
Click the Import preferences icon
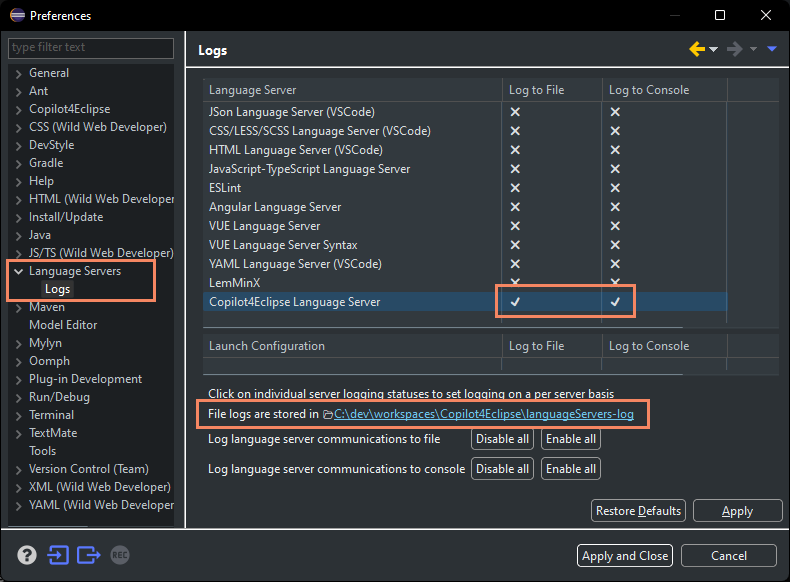[x=58, y=555]
